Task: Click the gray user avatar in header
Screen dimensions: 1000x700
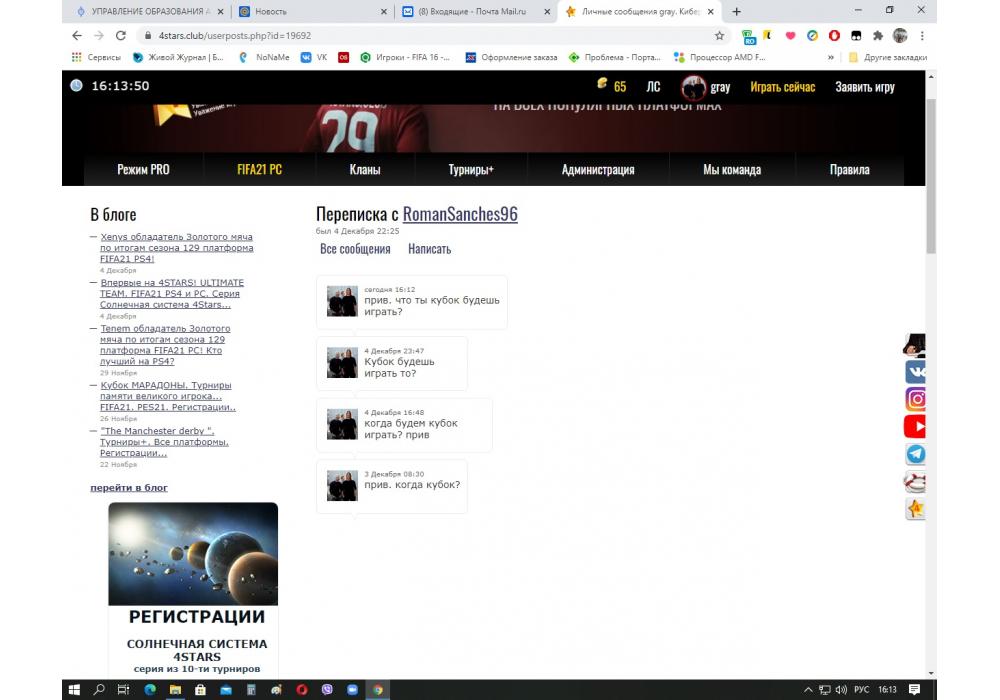Action: click(x=693, y=87)
